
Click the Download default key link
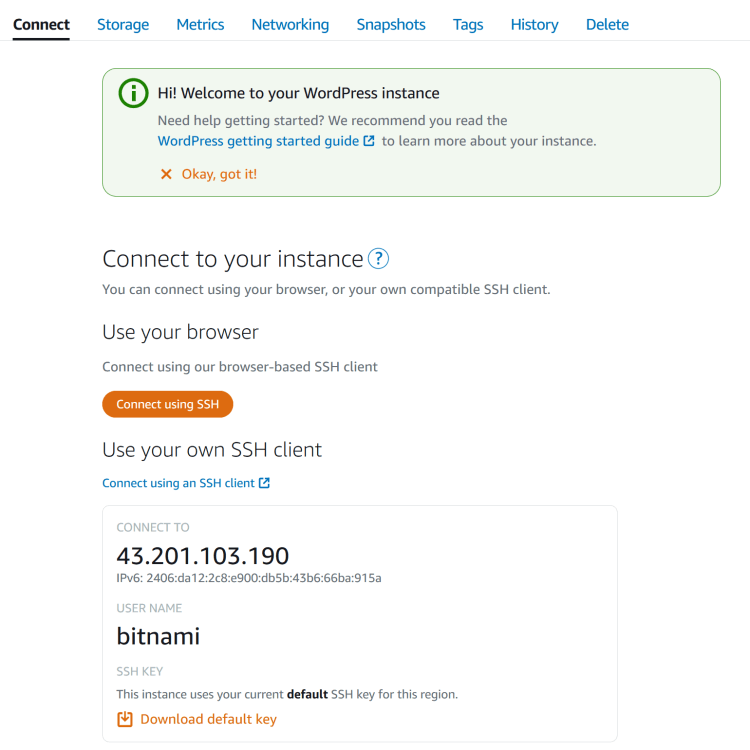click(x=208, y=719)
